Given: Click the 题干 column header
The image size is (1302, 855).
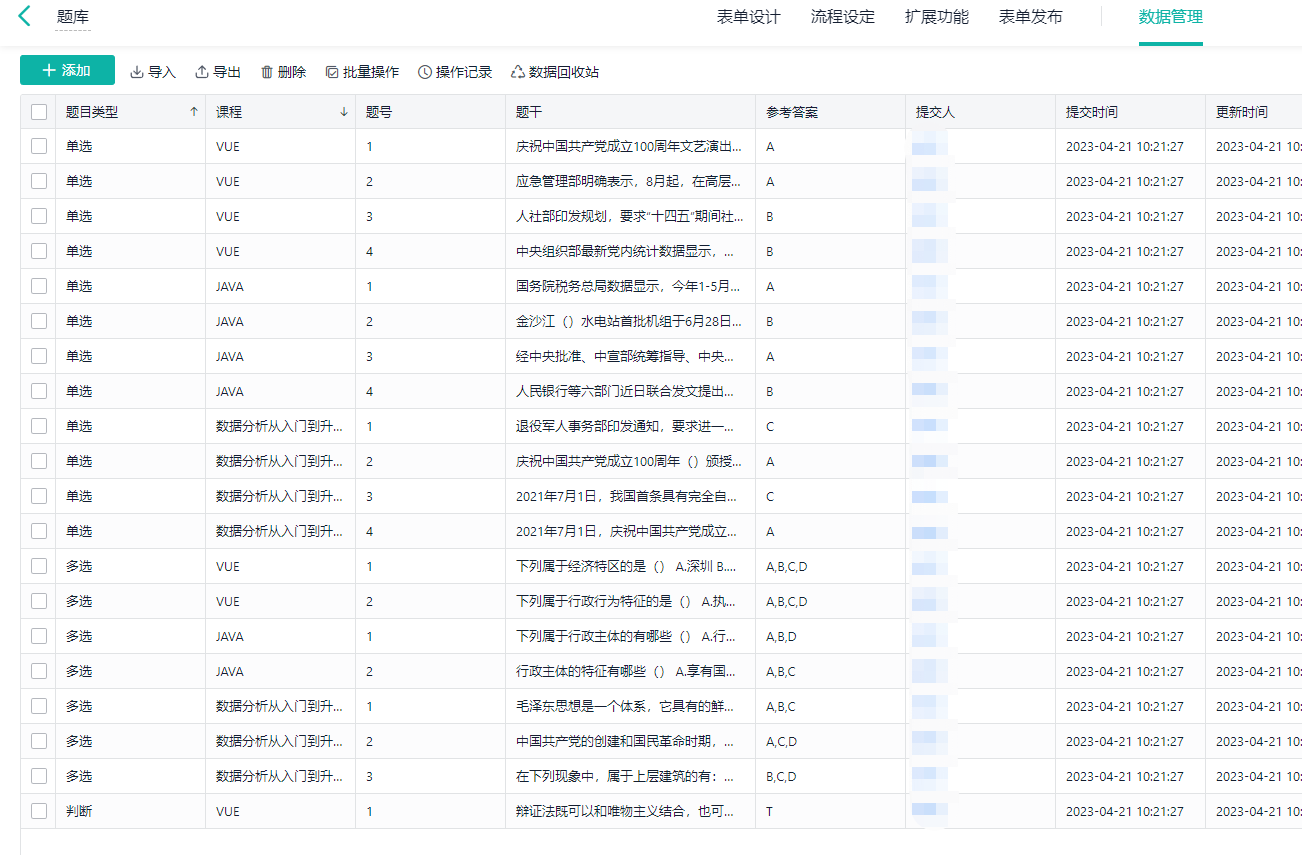Looking at the screenshot, I should pyautogui.click(x=630, y=112).
